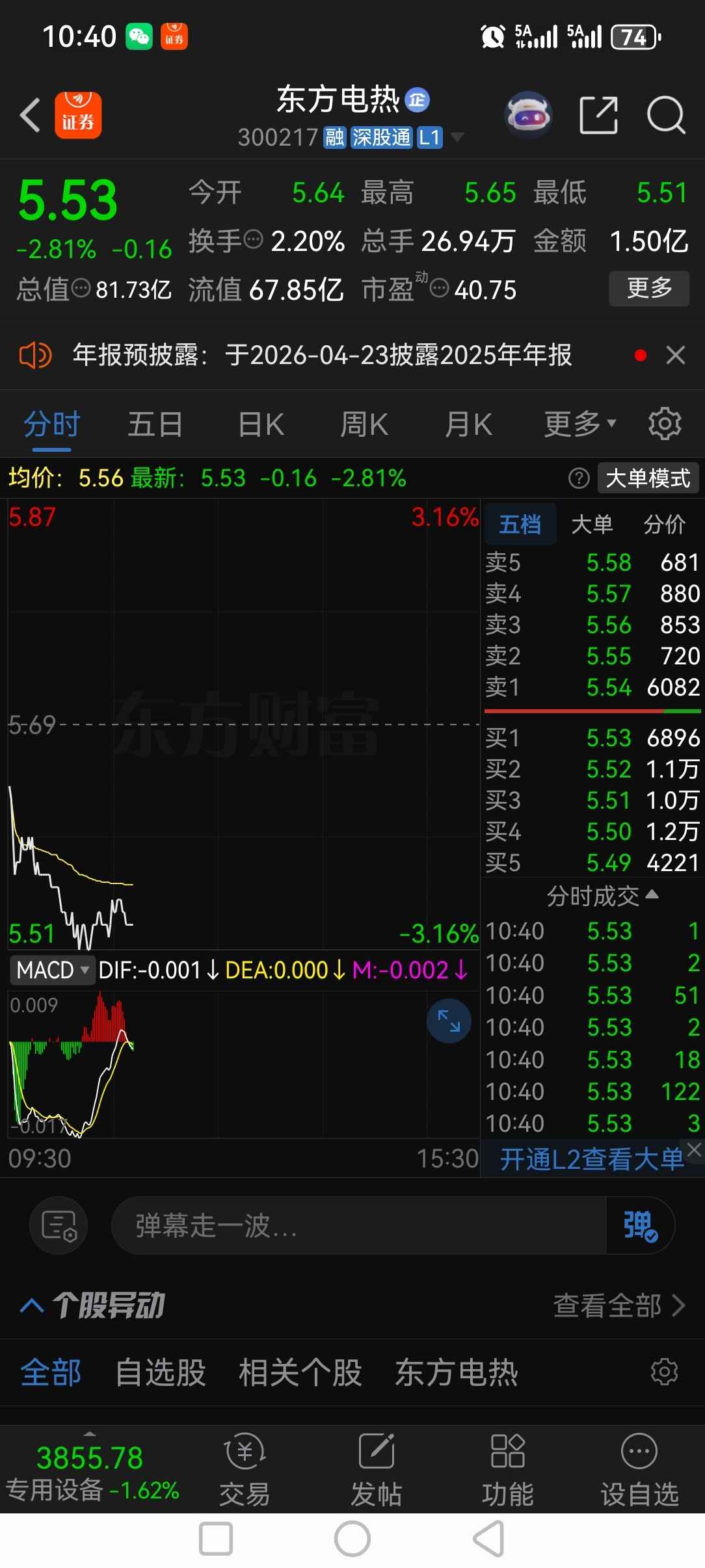Select the 大单 tab
The height and width of the screenshot is (1568, 705).
click(x=592, y=524)
